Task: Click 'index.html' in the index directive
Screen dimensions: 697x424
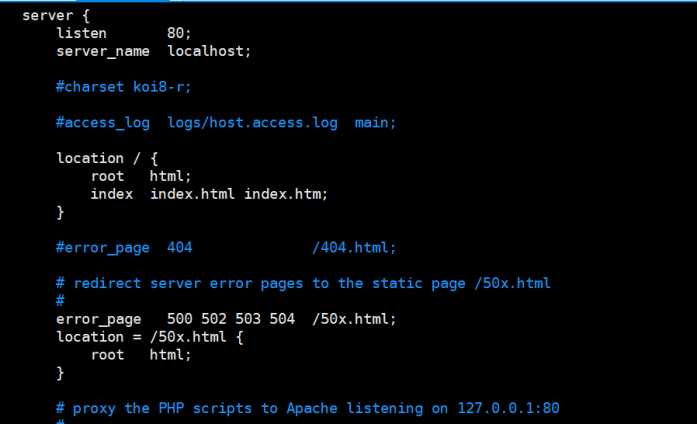Action: coord(192,194)
